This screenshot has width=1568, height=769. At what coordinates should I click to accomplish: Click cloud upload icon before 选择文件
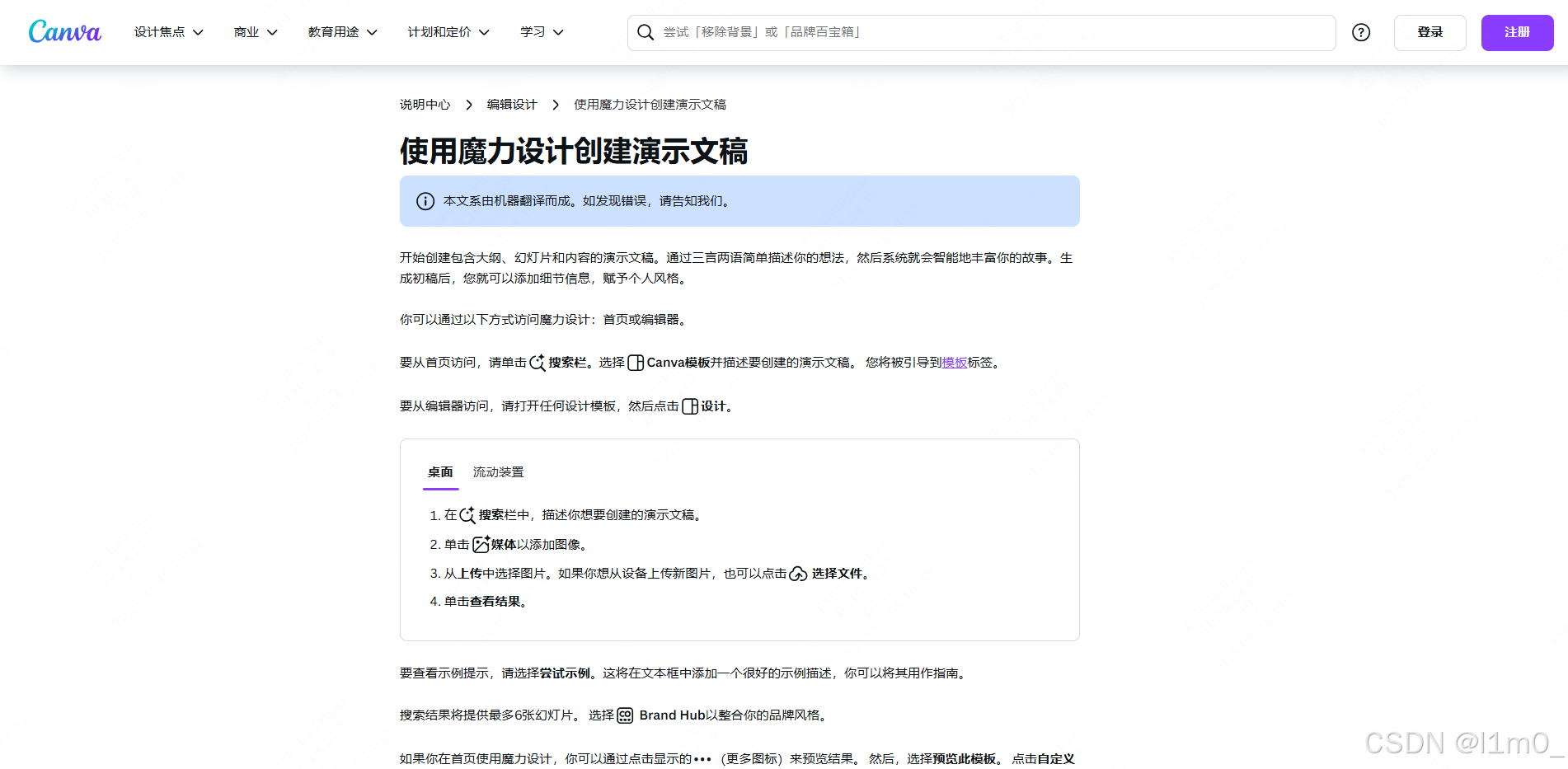coord(798,574)
